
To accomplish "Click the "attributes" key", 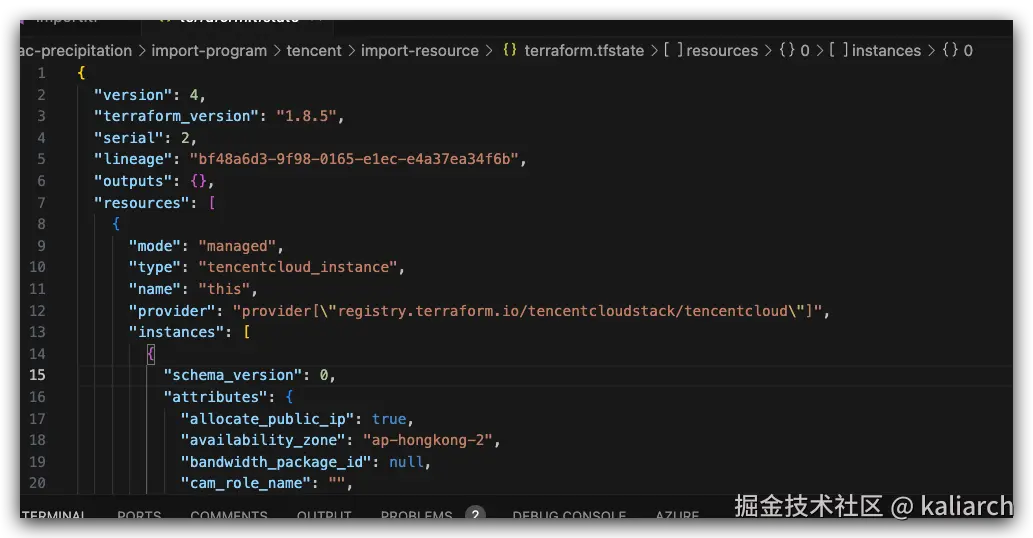I will (x=215, y=396).
